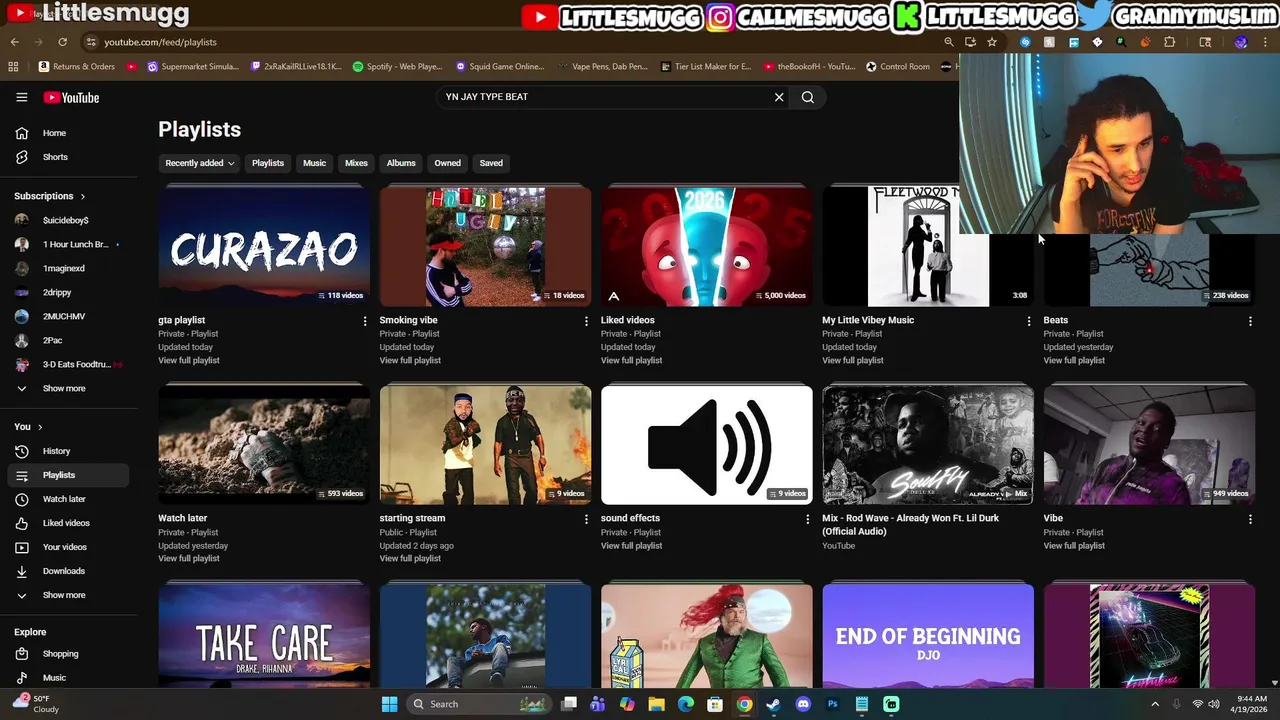The height and width of the screenshot is (720, 1280).
Task: Open the $uicideboy$ subscription channel
Action: [x=65, y=220]
